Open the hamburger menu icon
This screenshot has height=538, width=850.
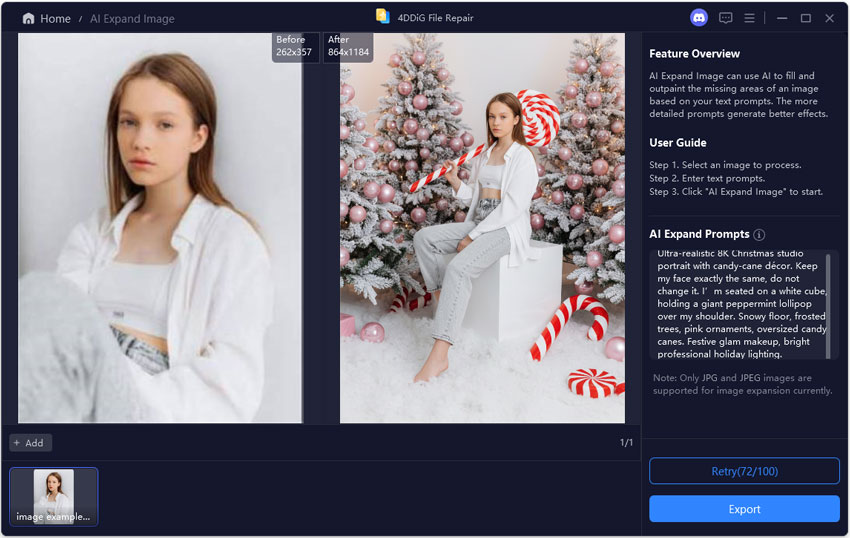pos(749,18)
